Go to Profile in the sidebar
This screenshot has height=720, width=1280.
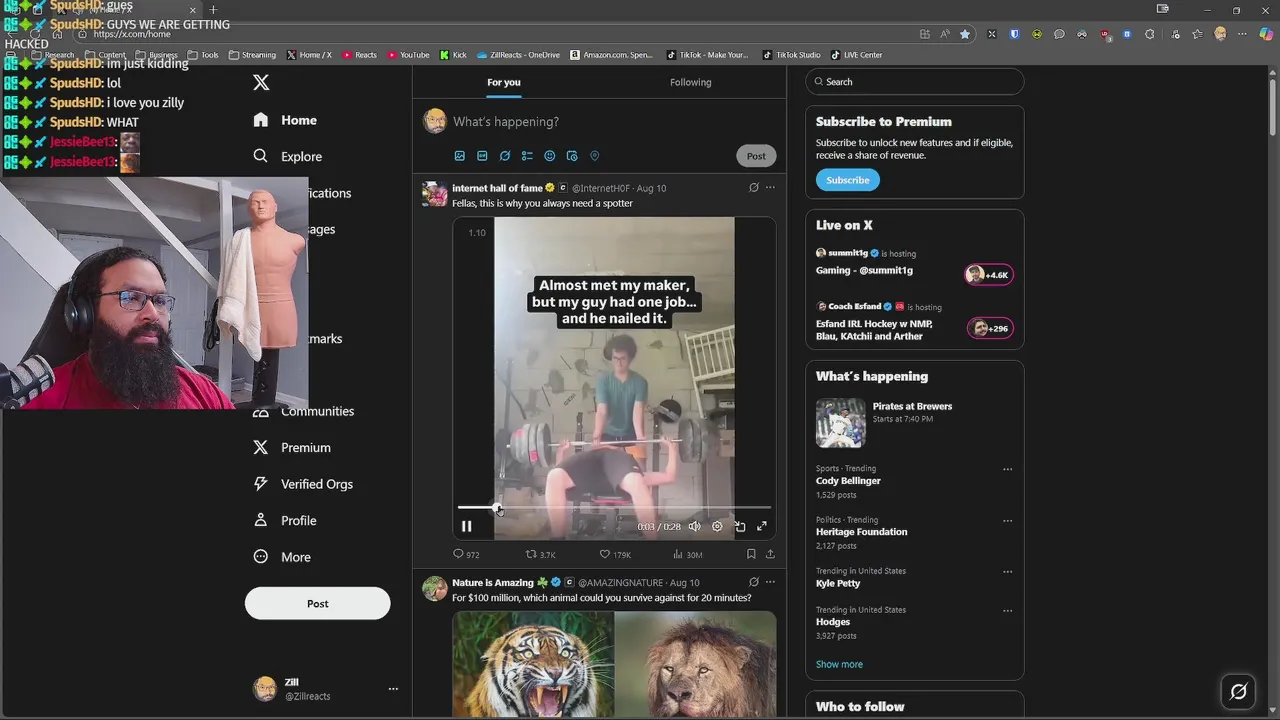click(x=285, y=520)
